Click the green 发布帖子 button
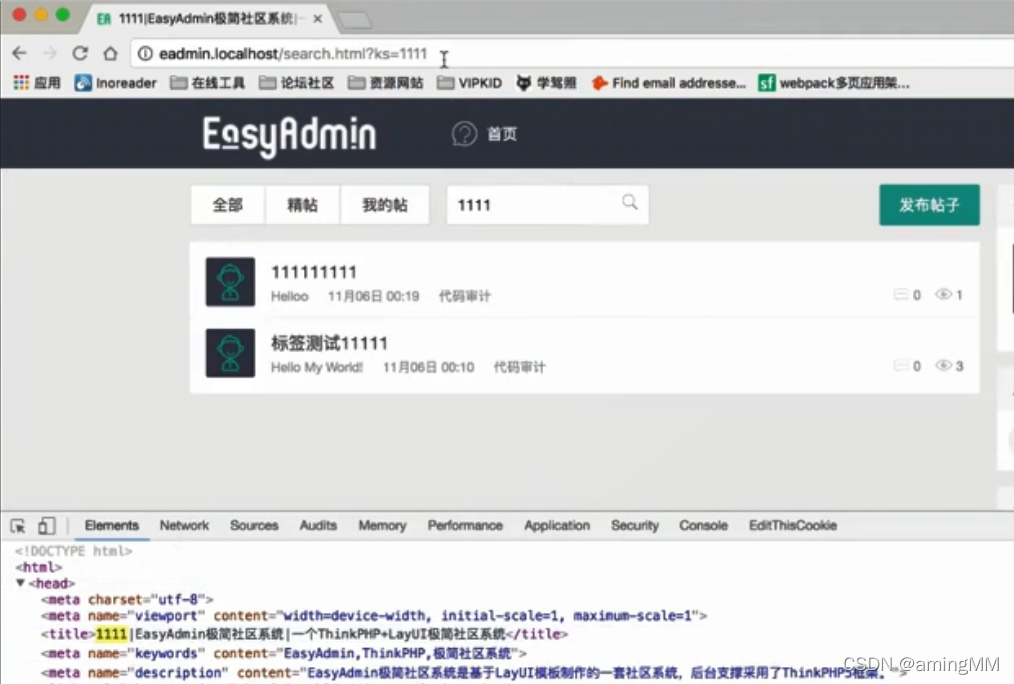This screenshot has width=1014, height=684. pyautogui.click(x=929, y=204)
